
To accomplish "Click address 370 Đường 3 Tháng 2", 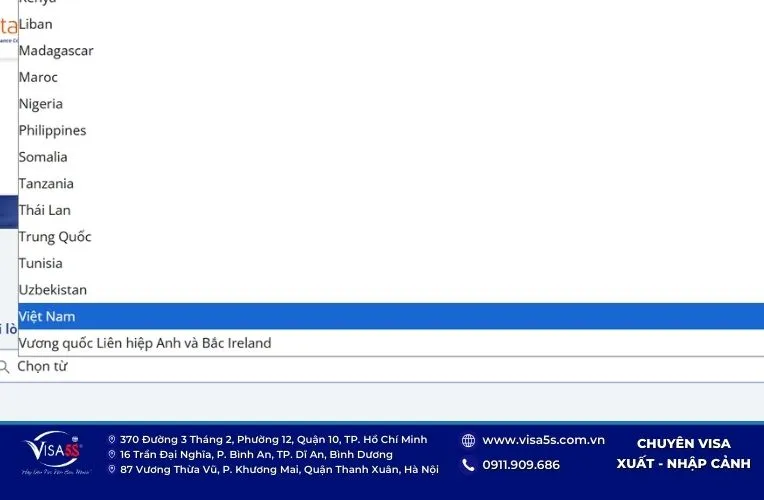I will [273, 440].
